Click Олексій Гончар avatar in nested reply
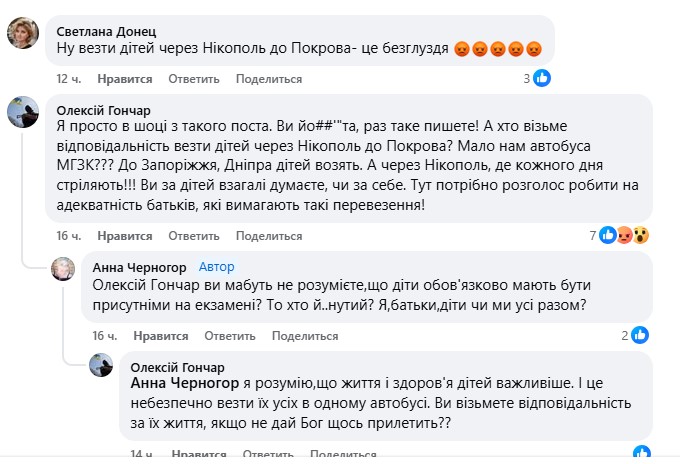The image size is (680, 464). click(102, 366)
